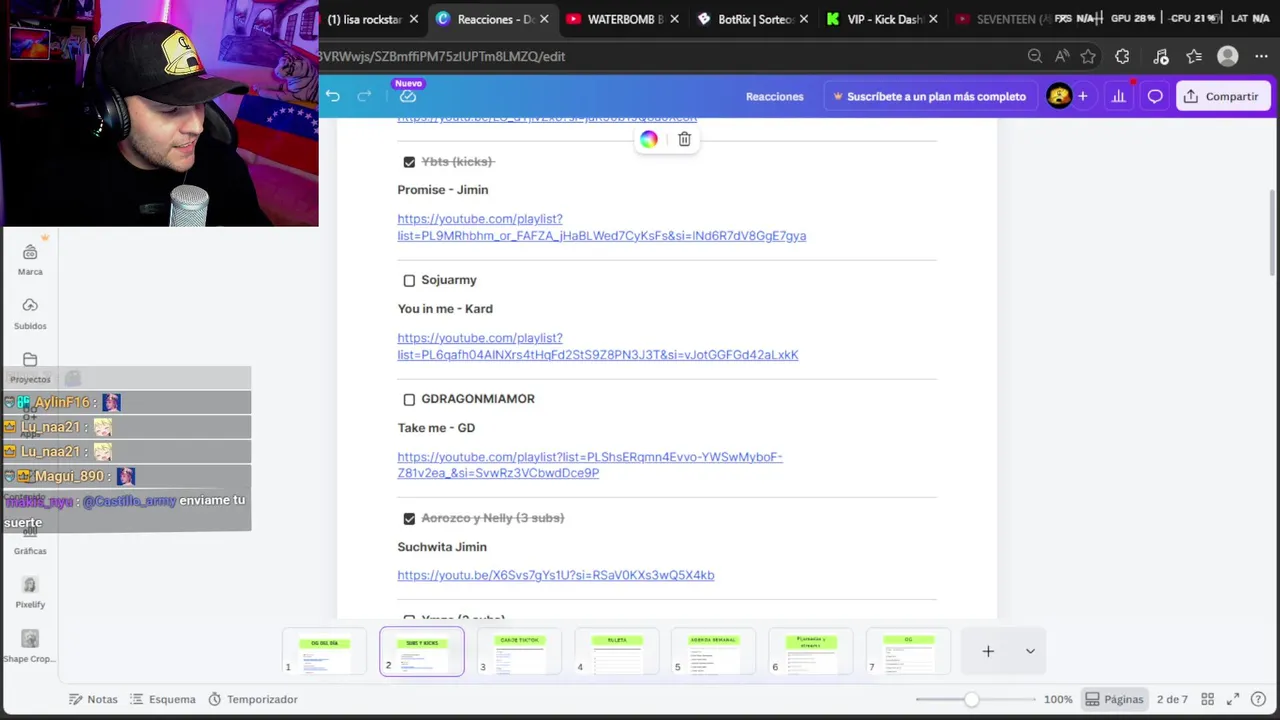Screen dimensions: 1280x720
Task: Uncheck the Ybts (kicks) checkbox
Action: click(409, 162)
